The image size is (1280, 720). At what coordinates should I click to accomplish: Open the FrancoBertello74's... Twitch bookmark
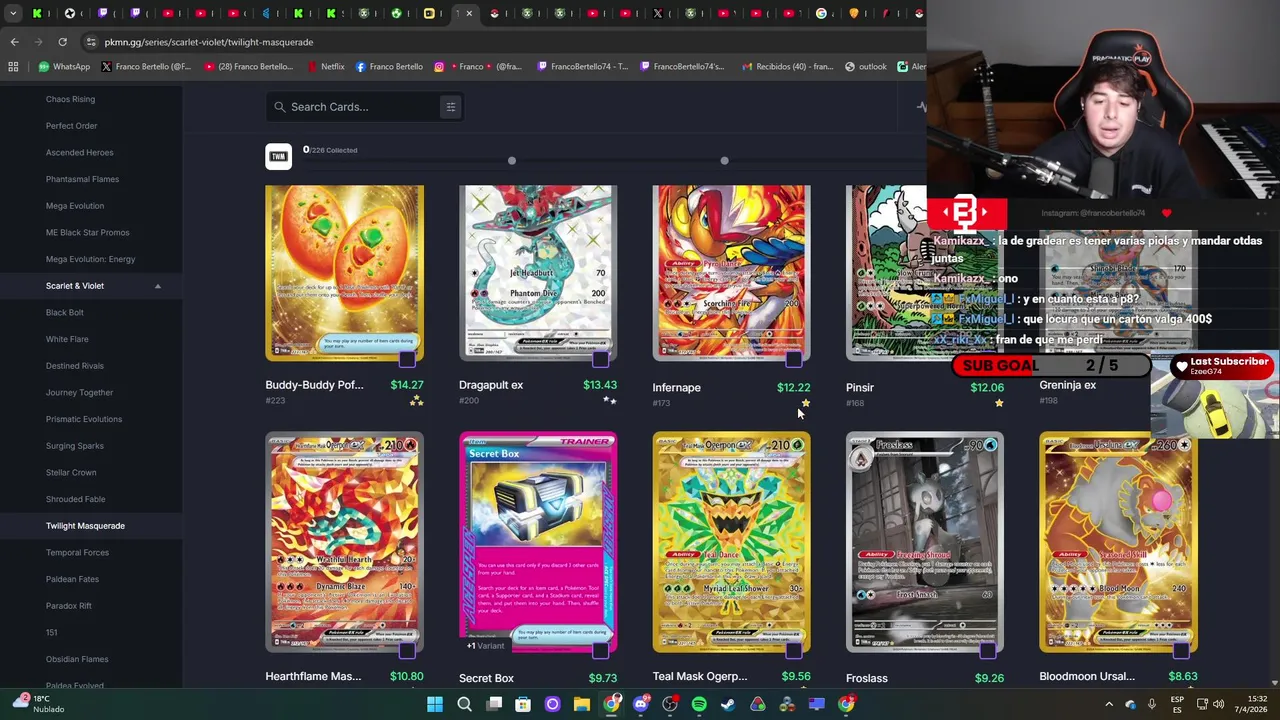click(681, 67)
